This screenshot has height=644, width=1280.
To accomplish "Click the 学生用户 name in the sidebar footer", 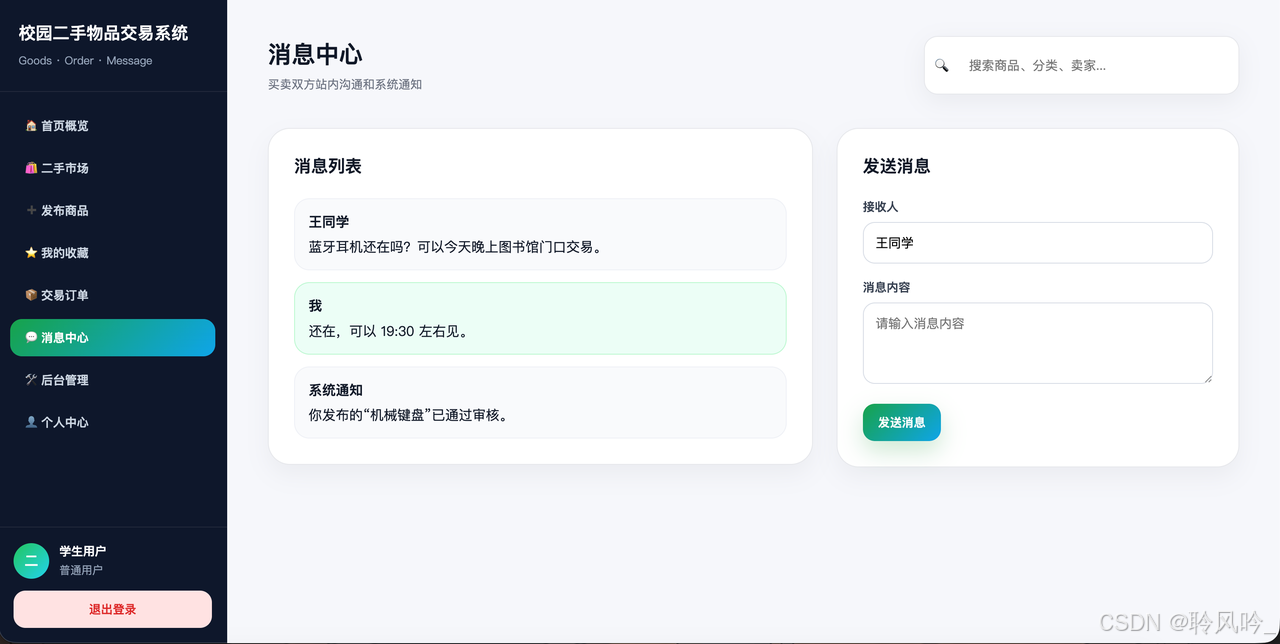I will point(82,551).
